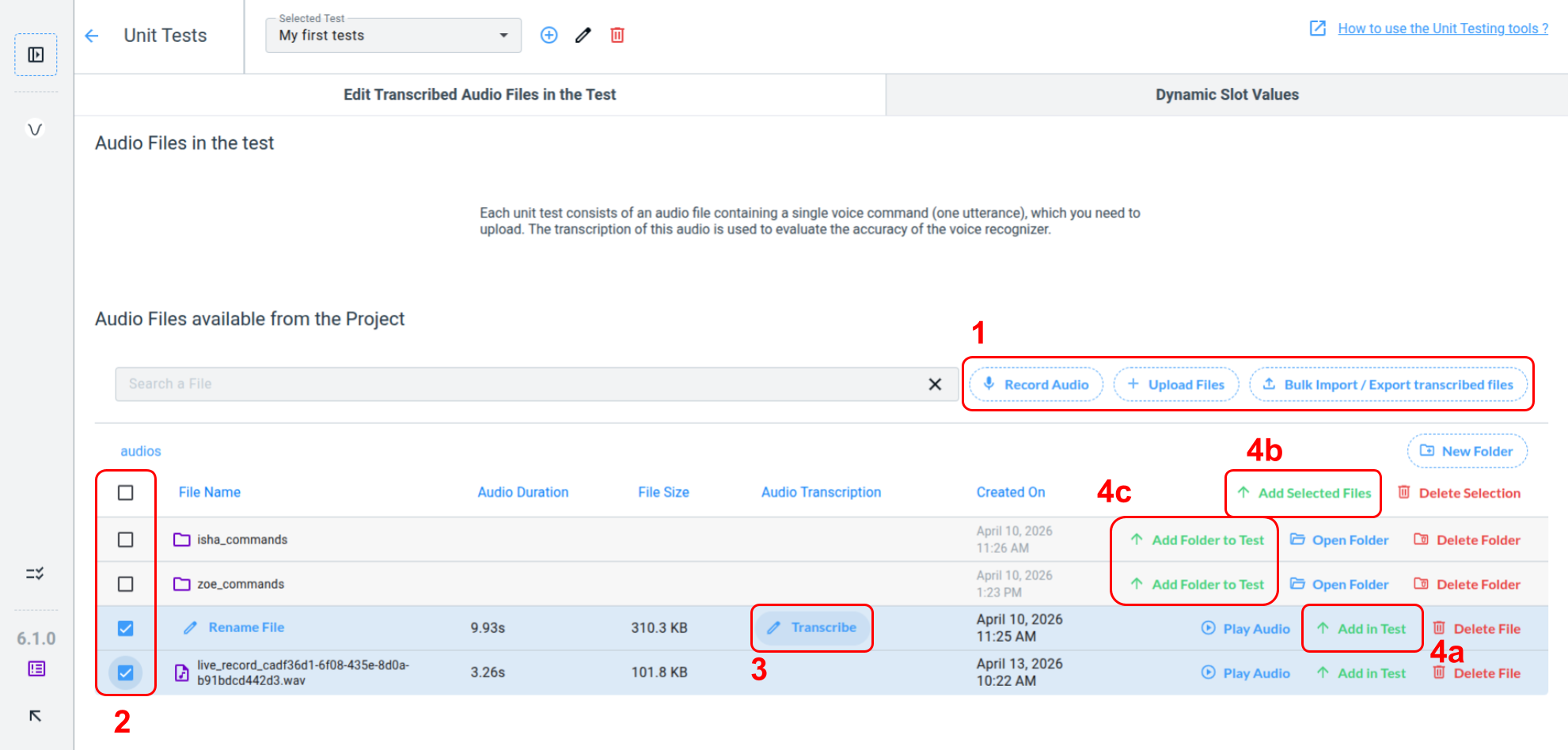This screenshot has height=750, width=1568.
Task: Uncheck the live_record wav file checkbox
Action: tap(125, 672)
